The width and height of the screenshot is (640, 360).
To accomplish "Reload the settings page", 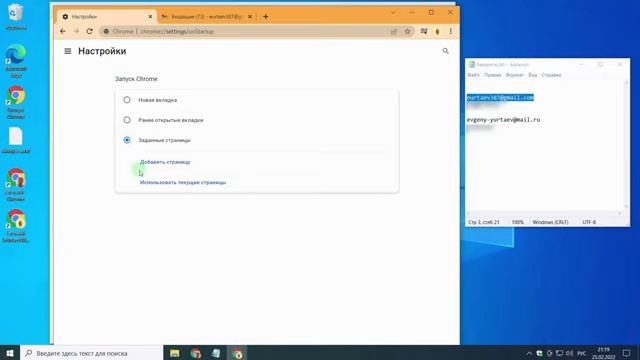I will pyautogui.click(x=89, y=31).
